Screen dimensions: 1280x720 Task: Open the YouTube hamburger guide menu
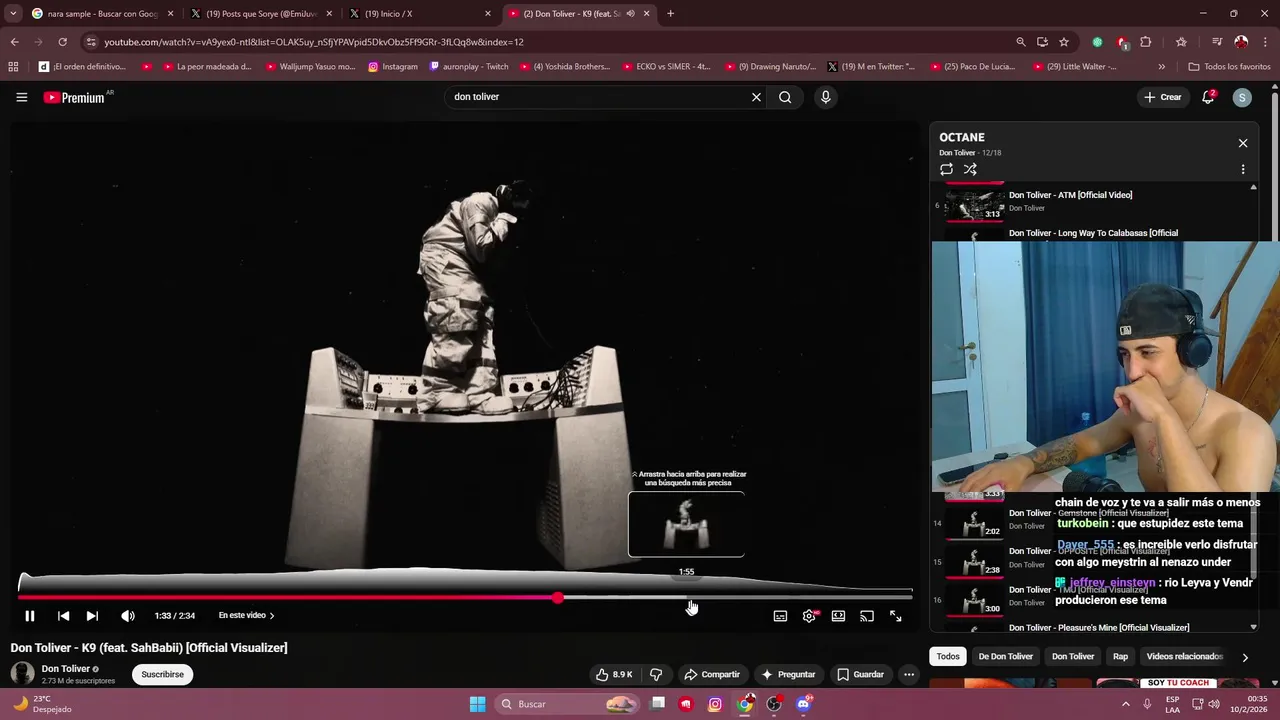[21, 97]
